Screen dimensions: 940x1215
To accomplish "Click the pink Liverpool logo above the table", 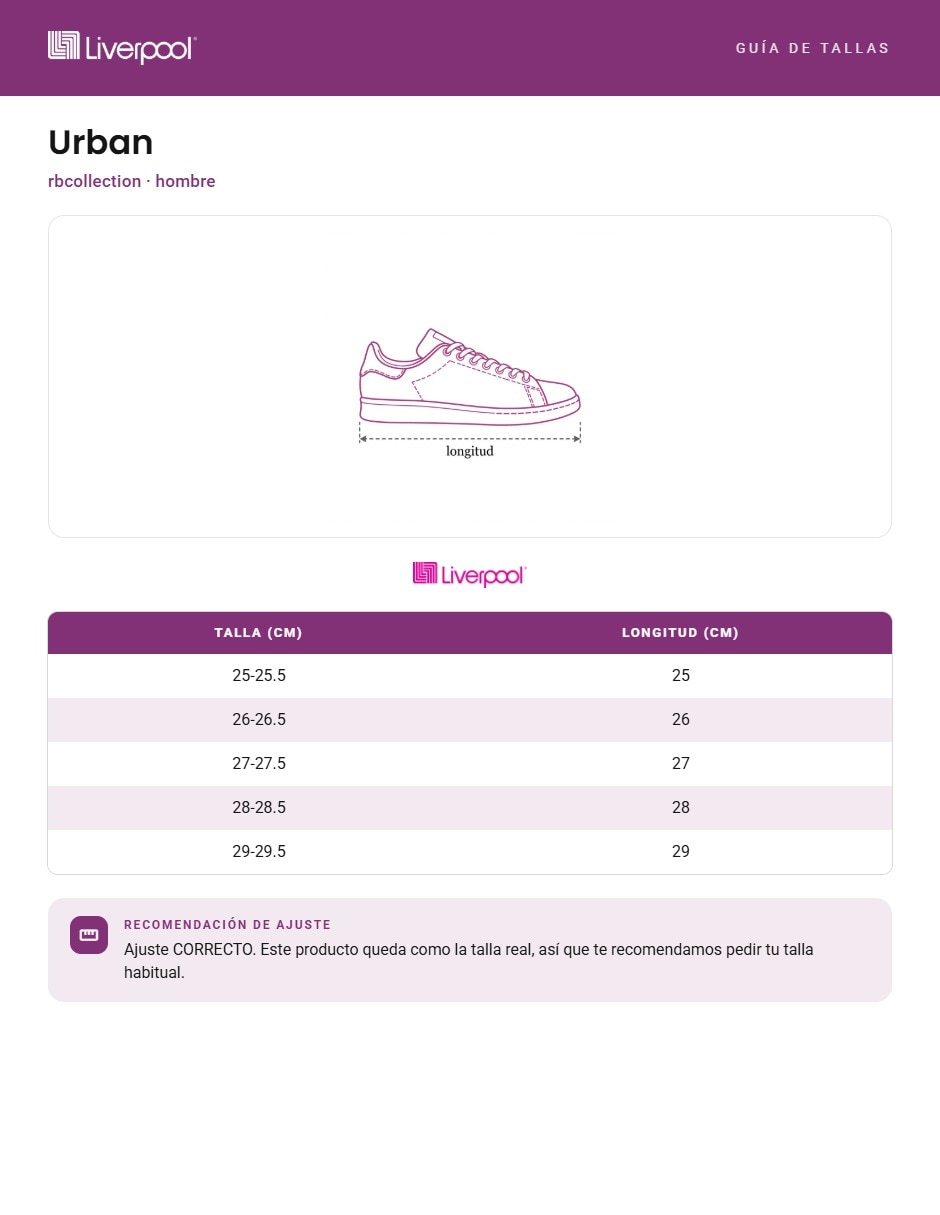I will pos(469,574).
